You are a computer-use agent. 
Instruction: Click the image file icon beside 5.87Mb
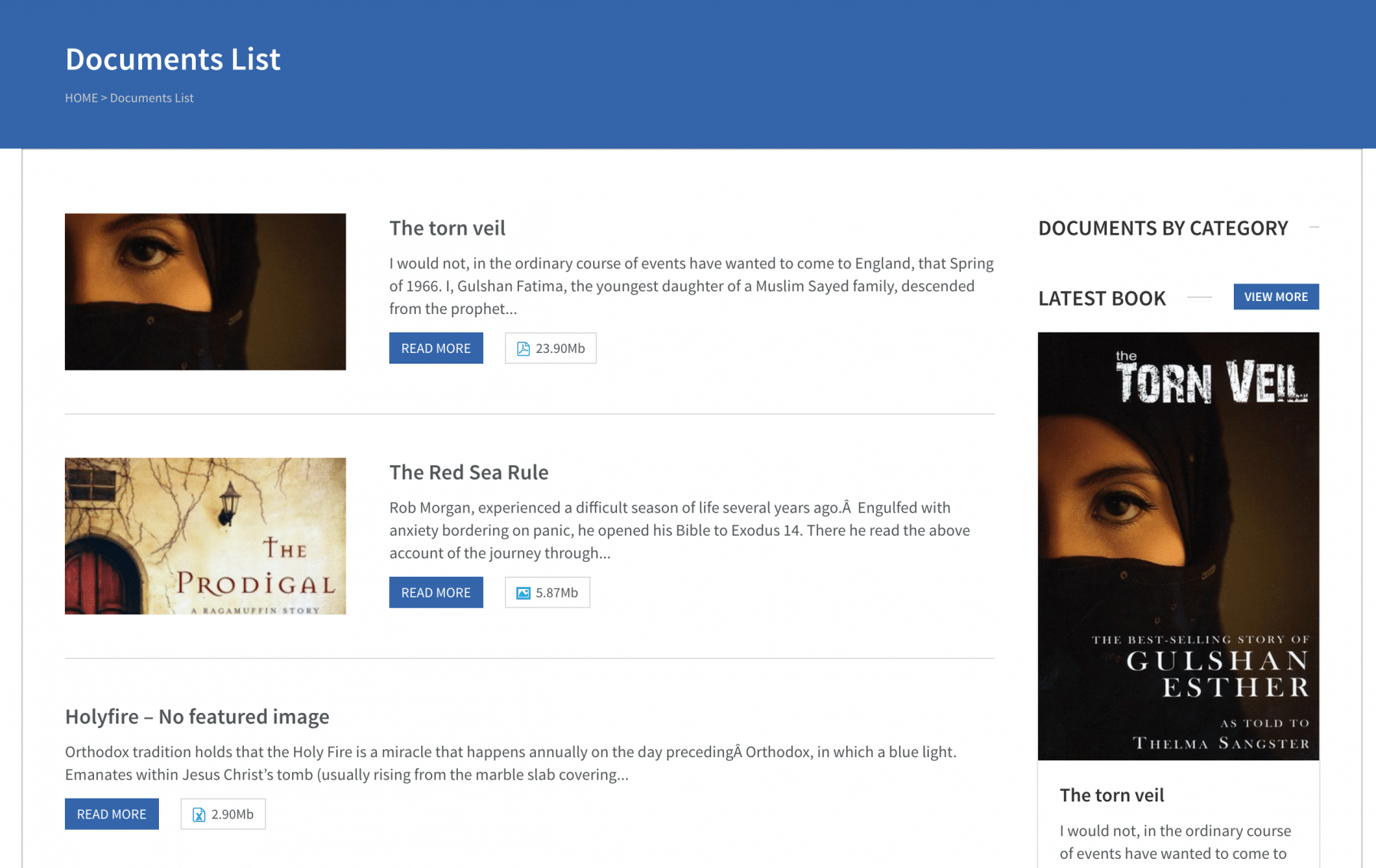pyautogui.click(x=523, y=593)
